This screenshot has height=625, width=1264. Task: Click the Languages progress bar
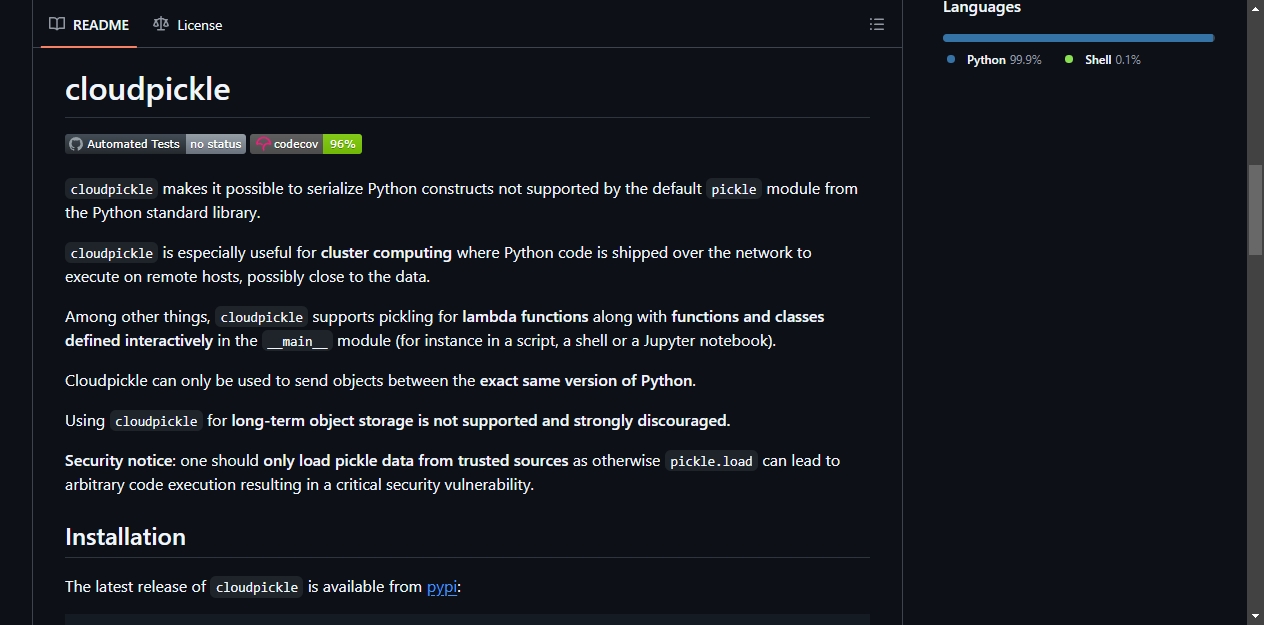tap(1078, 38)
